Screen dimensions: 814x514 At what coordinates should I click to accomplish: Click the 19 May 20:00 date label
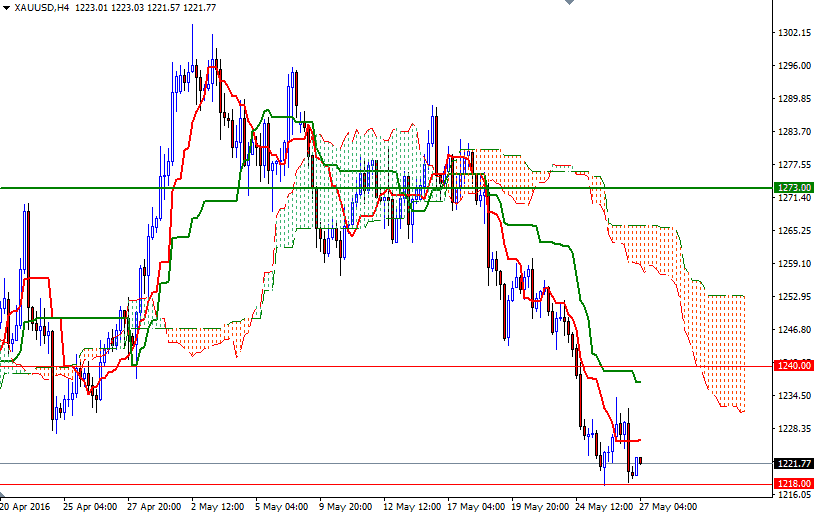(539, 506)
